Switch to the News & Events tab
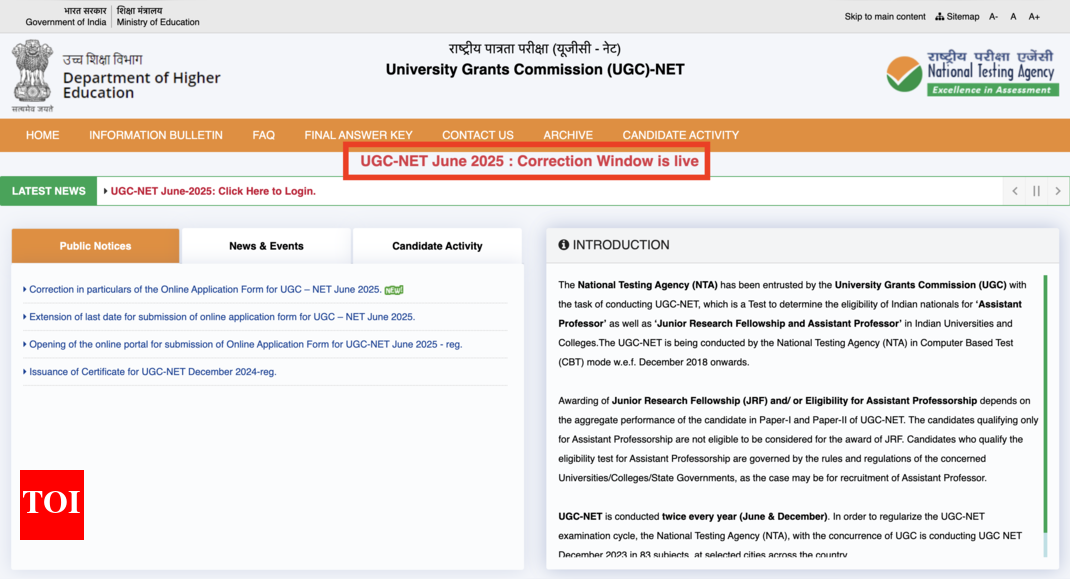Viewport: 1070px width, 579px height. point(265,245)
